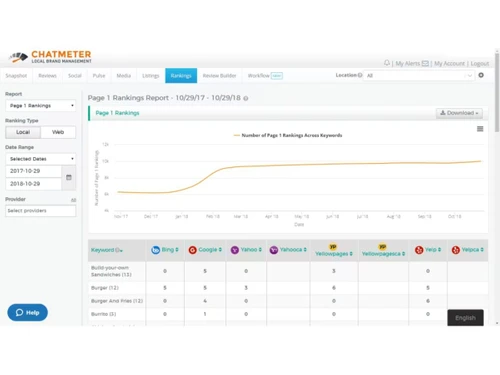Screen dimensions: 500x375
Task: Click the report title info icon
Action: 246,98
